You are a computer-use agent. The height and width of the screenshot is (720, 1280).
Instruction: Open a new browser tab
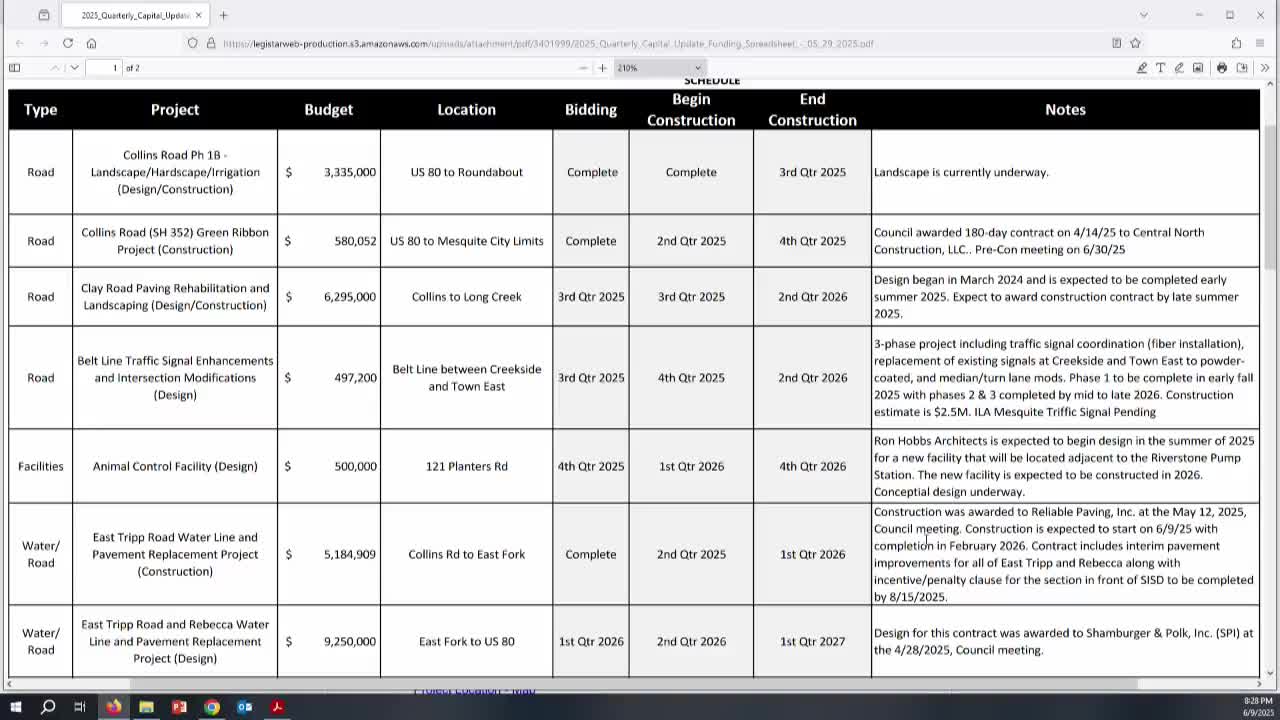tap(223, 15)
